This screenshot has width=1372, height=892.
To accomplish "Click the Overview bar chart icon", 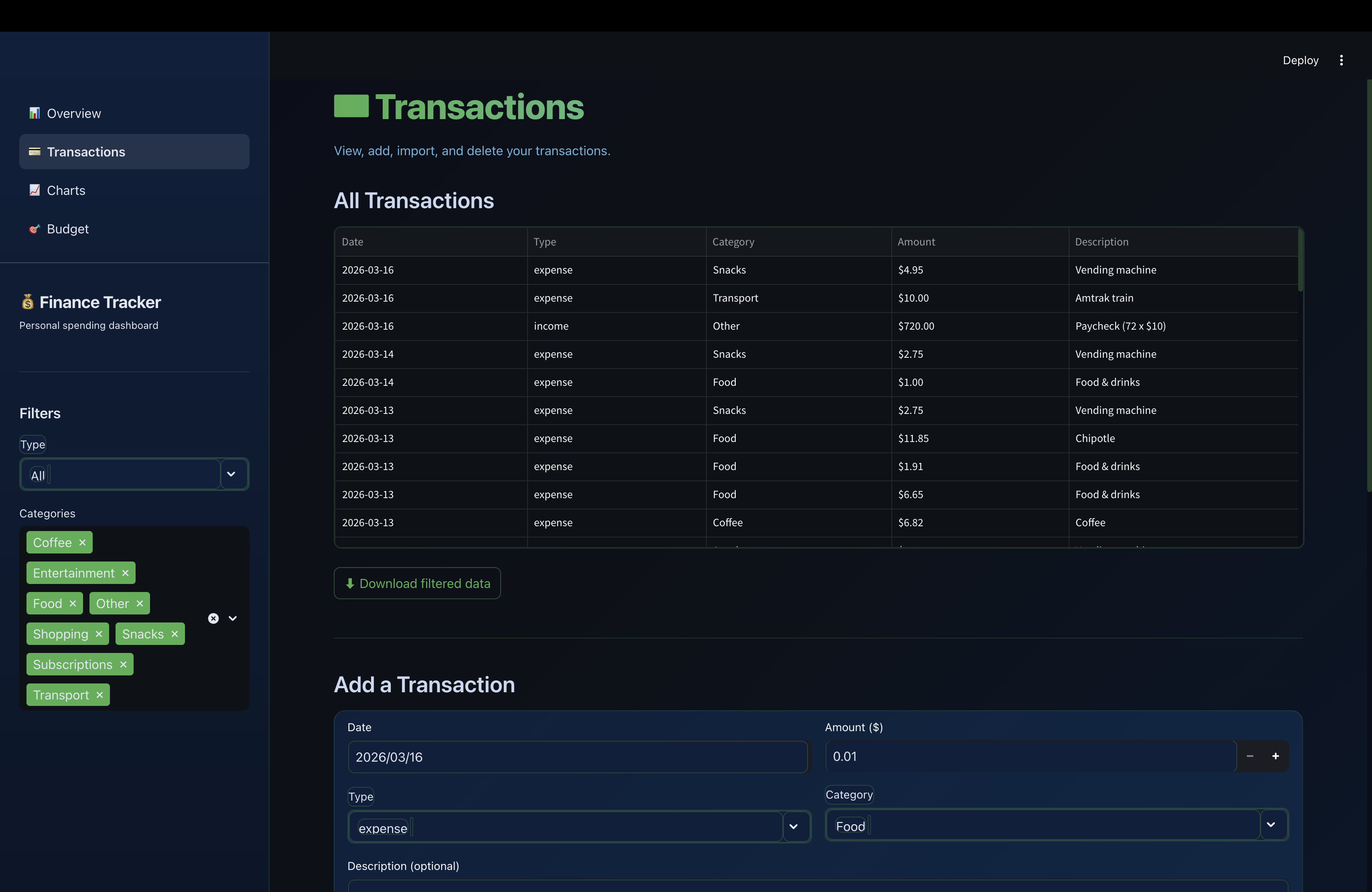I will coord(34,113).
